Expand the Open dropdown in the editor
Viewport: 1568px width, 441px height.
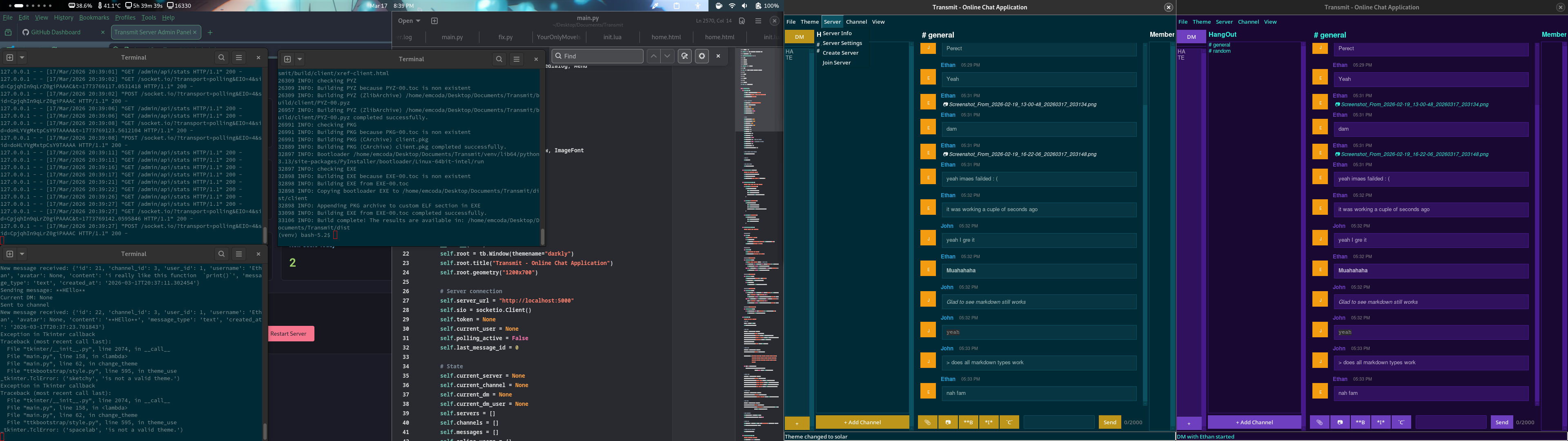pos(409,21)
